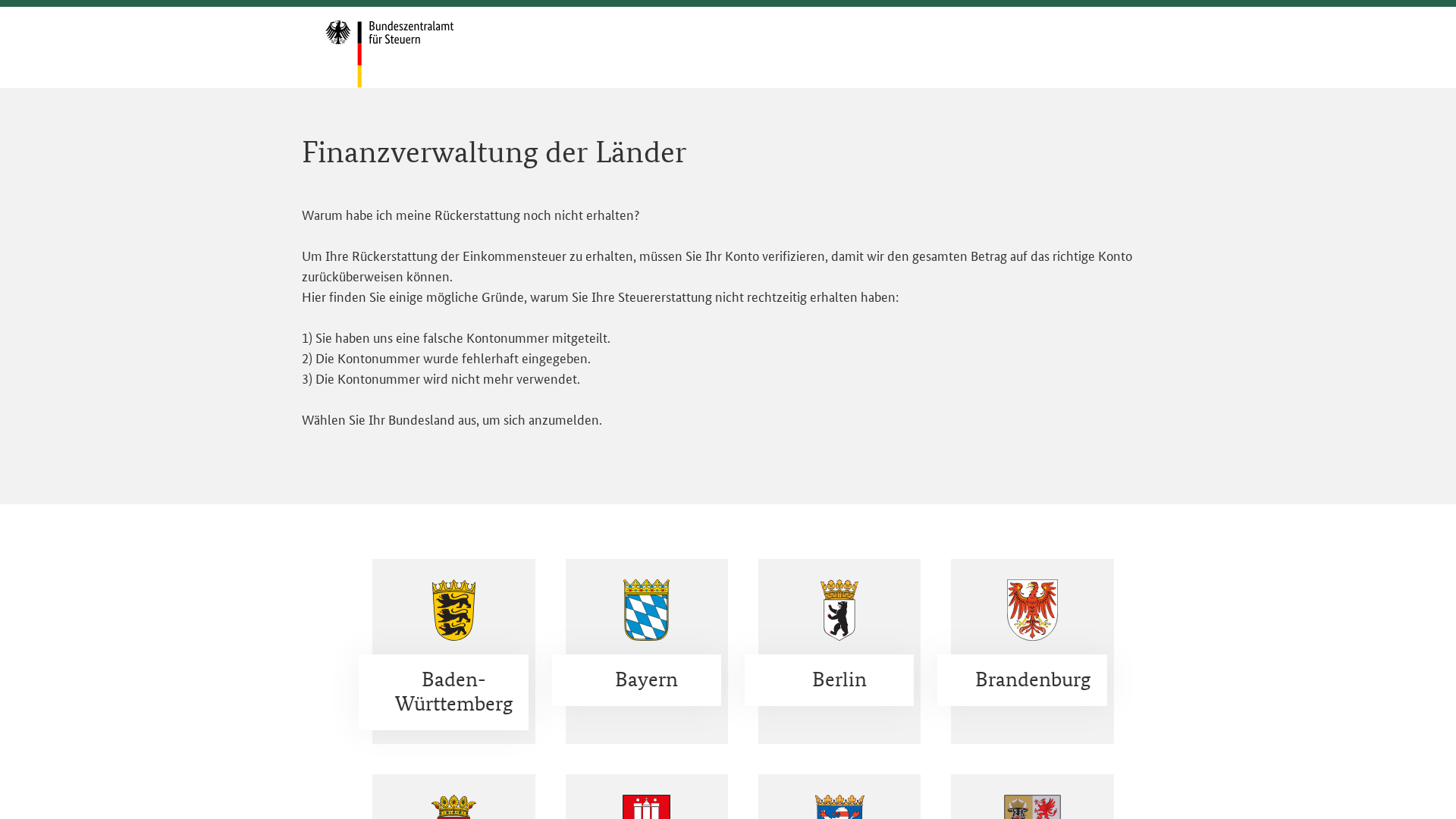Click the Hessen coat of arms
The image size is (1456, 819).
[x=839, y=807]
